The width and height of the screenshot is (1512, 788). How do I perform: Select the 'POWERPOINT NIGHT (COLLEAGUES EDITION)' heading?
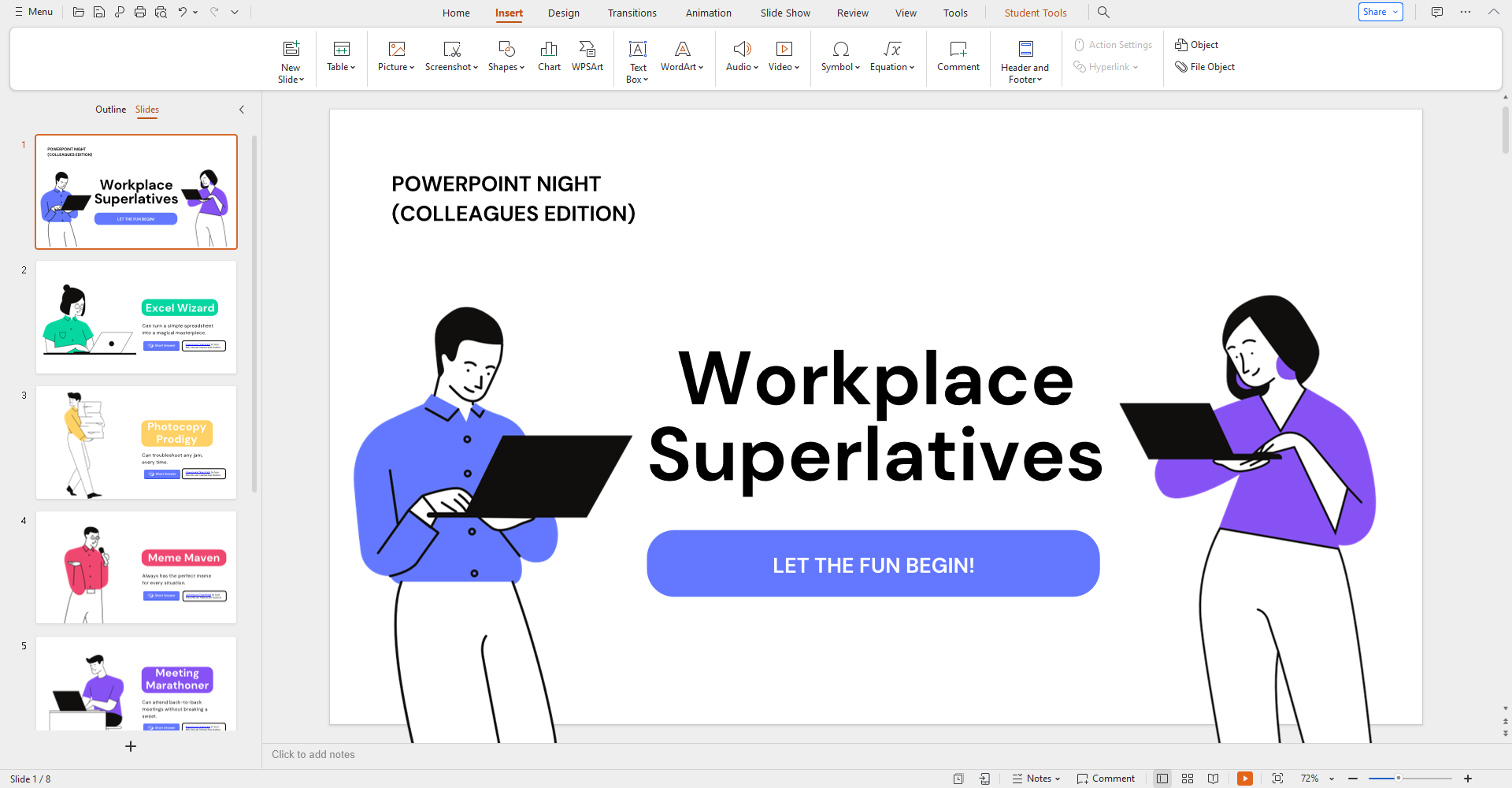(x=513, y=199)
